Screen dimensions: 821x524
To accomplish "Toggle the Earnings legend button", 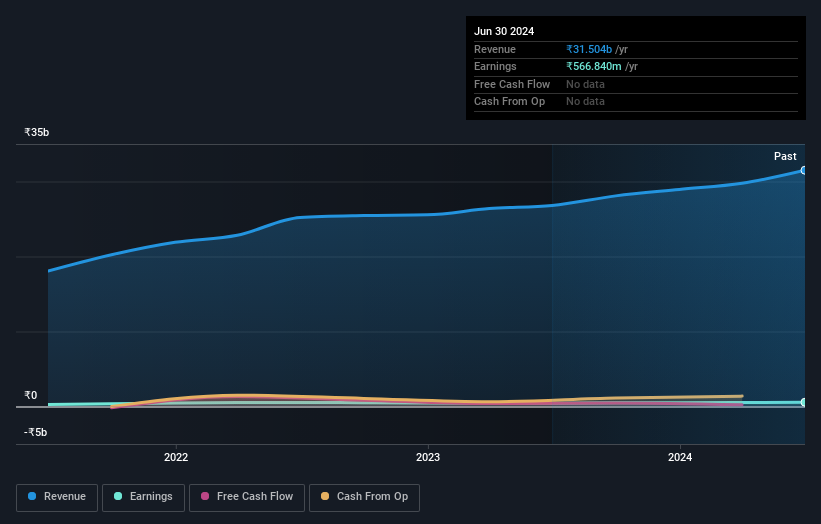I will [143, 497].
